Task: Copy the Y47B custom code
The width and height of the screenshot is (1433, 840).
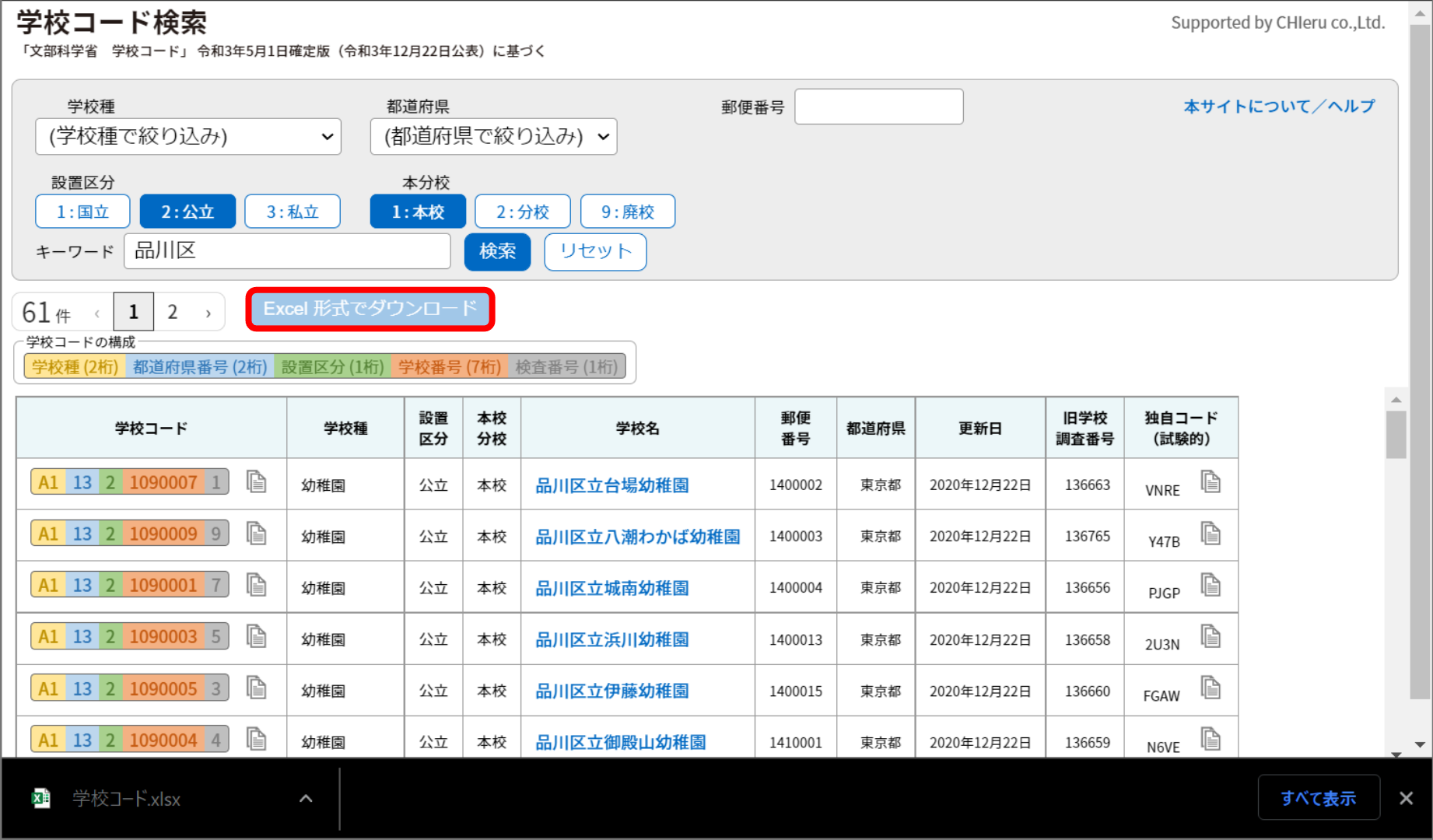Action: 1211,534
